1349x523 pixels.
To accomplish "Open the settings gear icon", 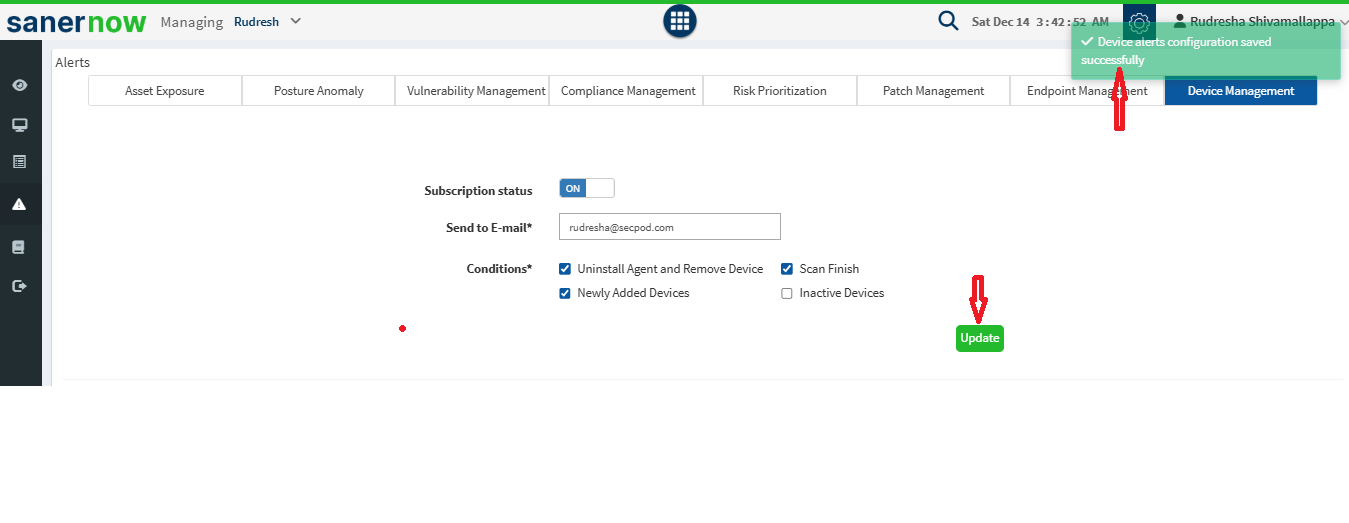I will click(1139, 22).
